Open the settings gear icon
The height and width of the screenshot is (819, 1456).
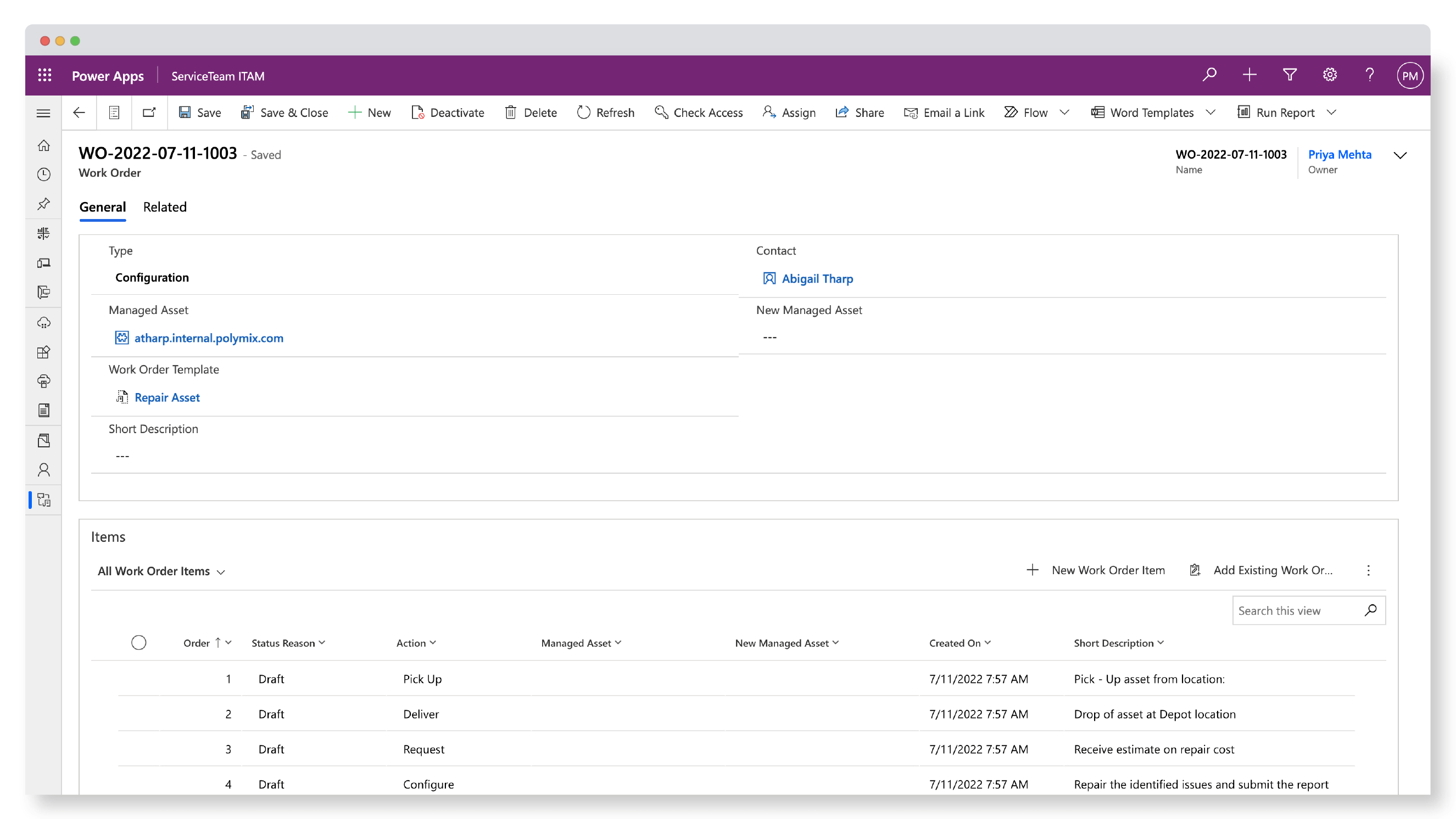pyautogui.click(x=1329, y=75)
